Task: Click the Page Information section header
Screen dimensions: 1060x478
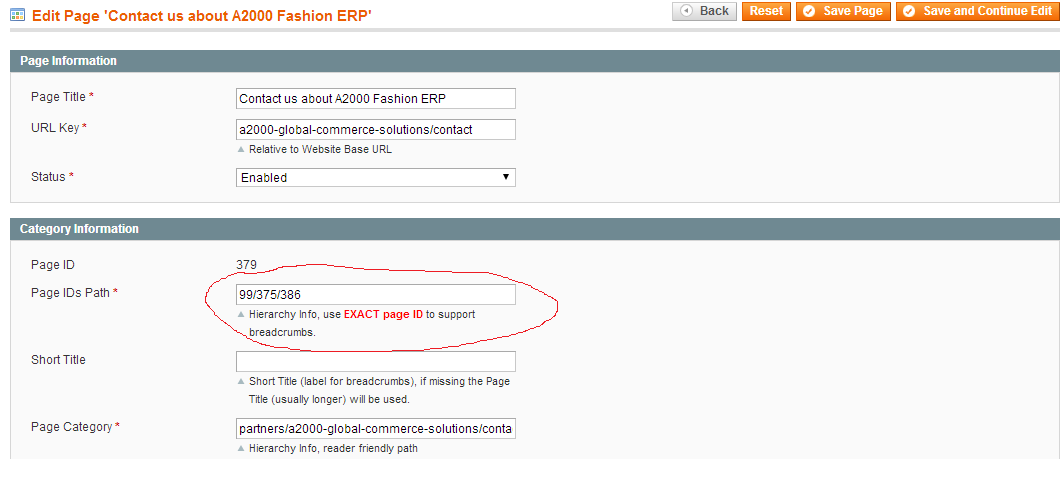Action: pos(535,61)
